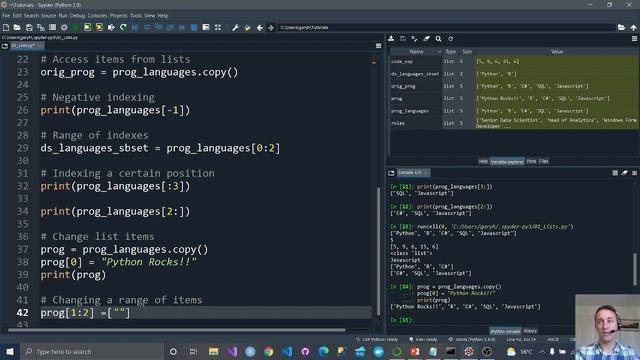The height and width of the screenshot is (360, 640).
Task: Open the Help menu
Action: coord(162,16)
